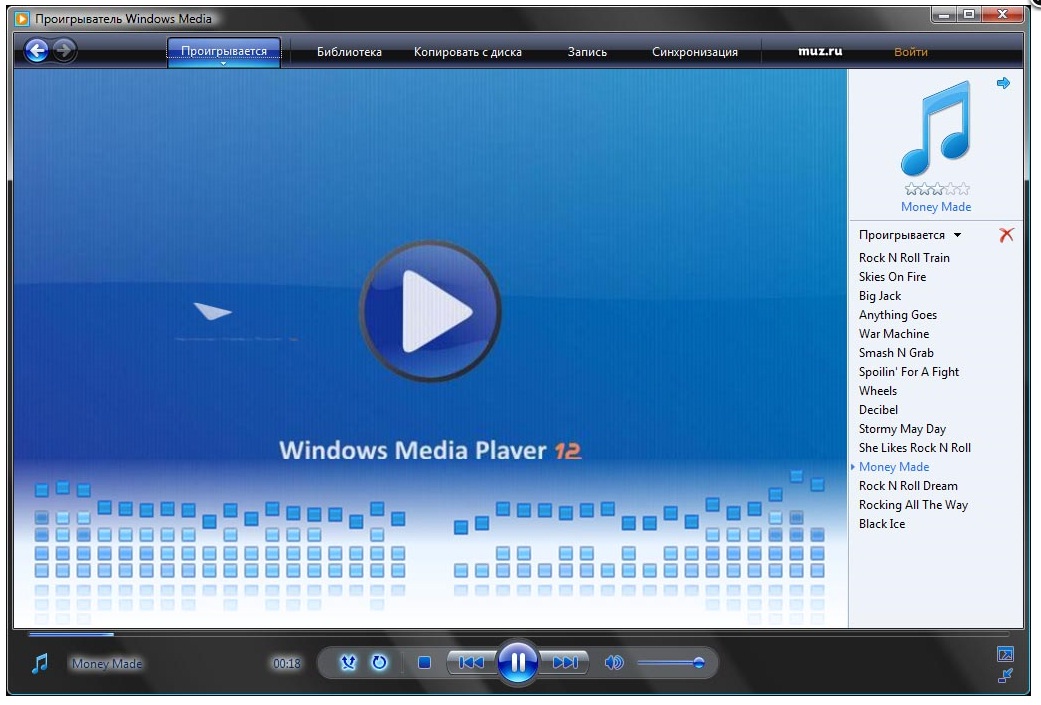Select Skies On Fire track

pos(892,277)
